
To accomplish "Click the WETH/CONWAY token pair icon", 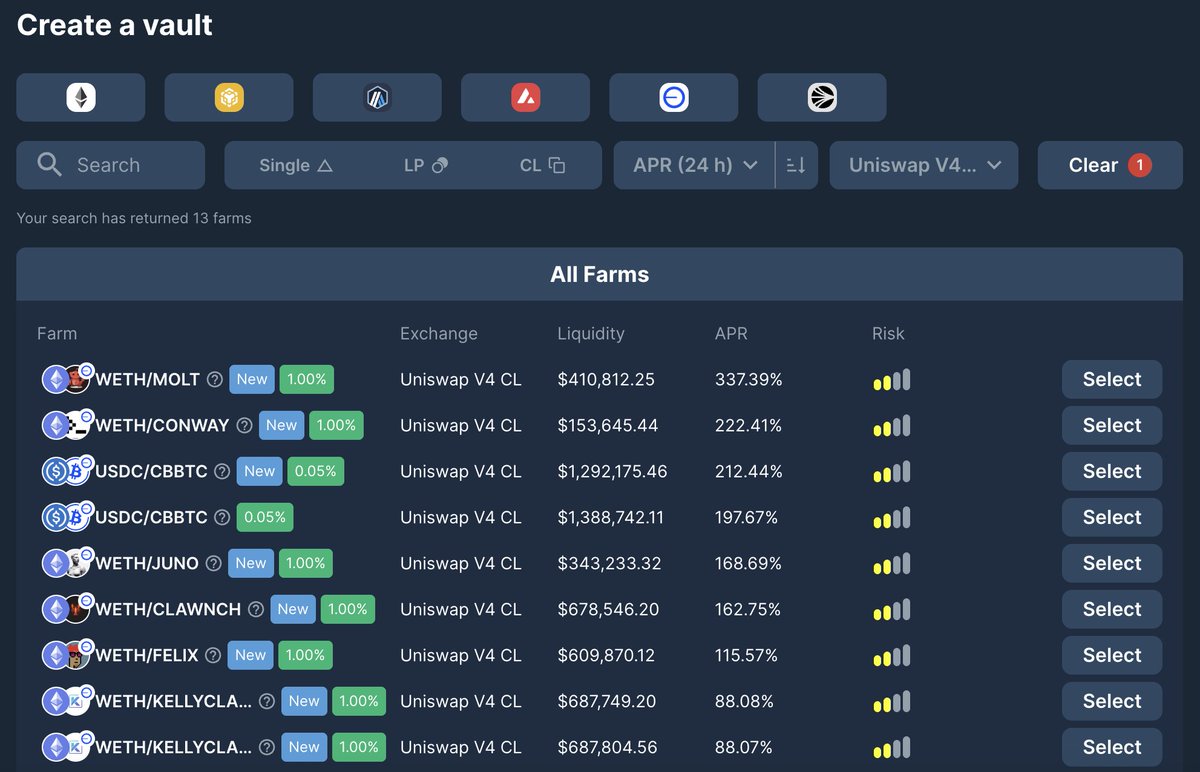I will pyautogui.click(x=67, y=424).
